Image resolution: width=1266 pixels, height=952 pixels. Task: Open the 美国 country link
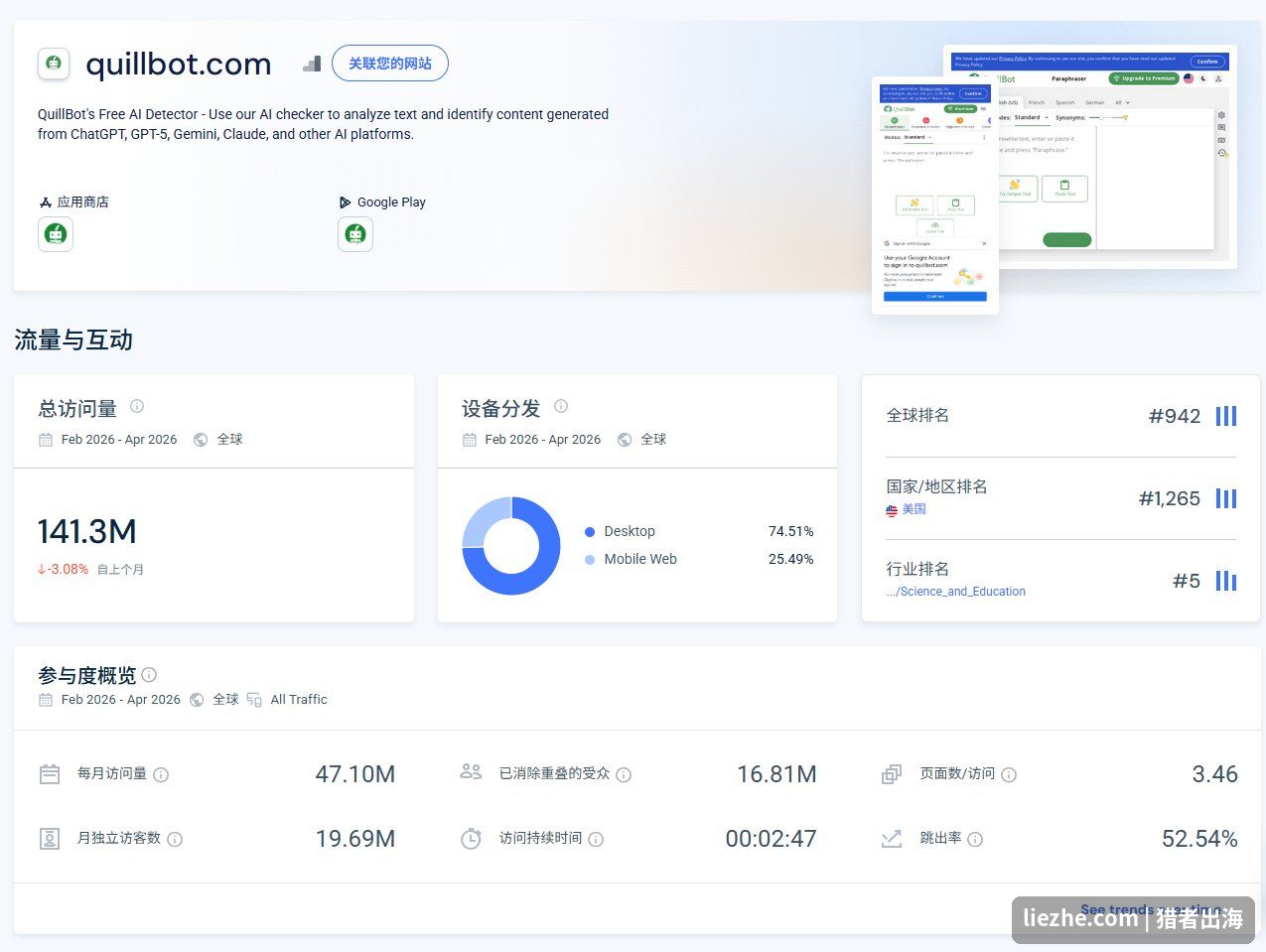pyautogui.click(x=914, y=509)
